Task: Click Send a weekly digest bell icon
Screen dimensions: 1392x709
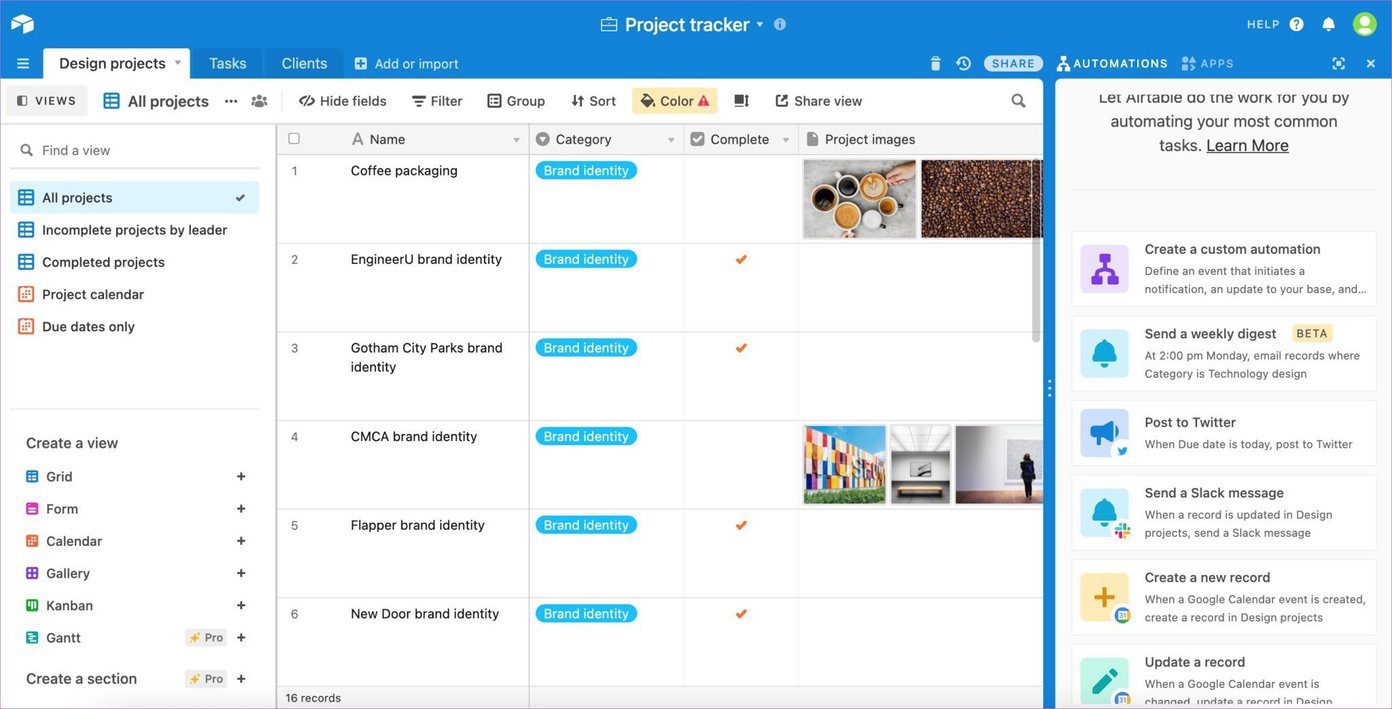Action: tap(1105, 353)
